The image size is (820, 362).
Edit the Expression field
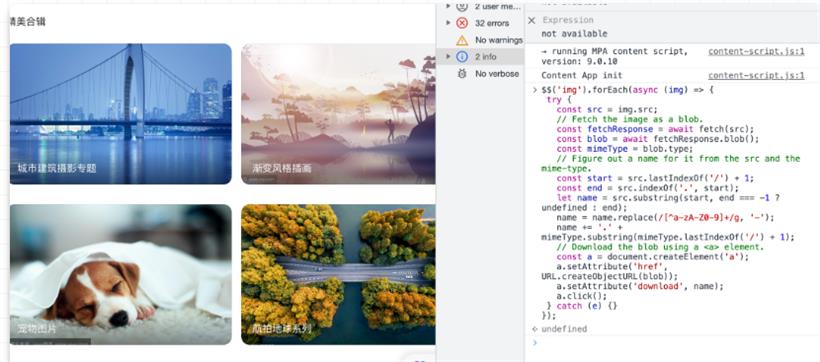click(568, 20)
